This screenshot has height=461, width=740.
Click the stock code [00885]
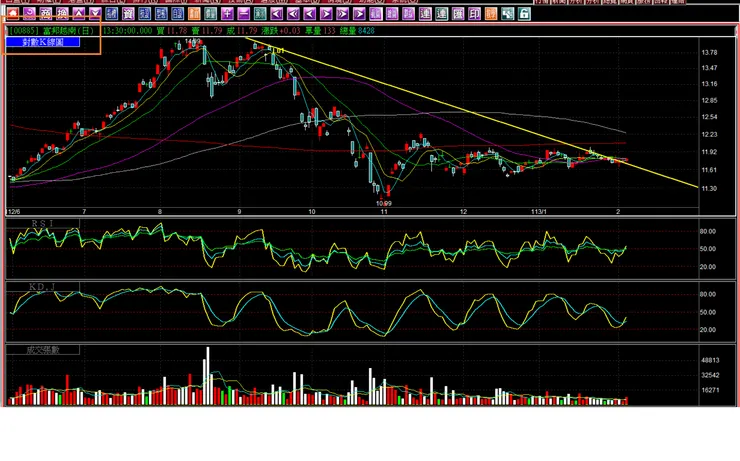point(24,31)
